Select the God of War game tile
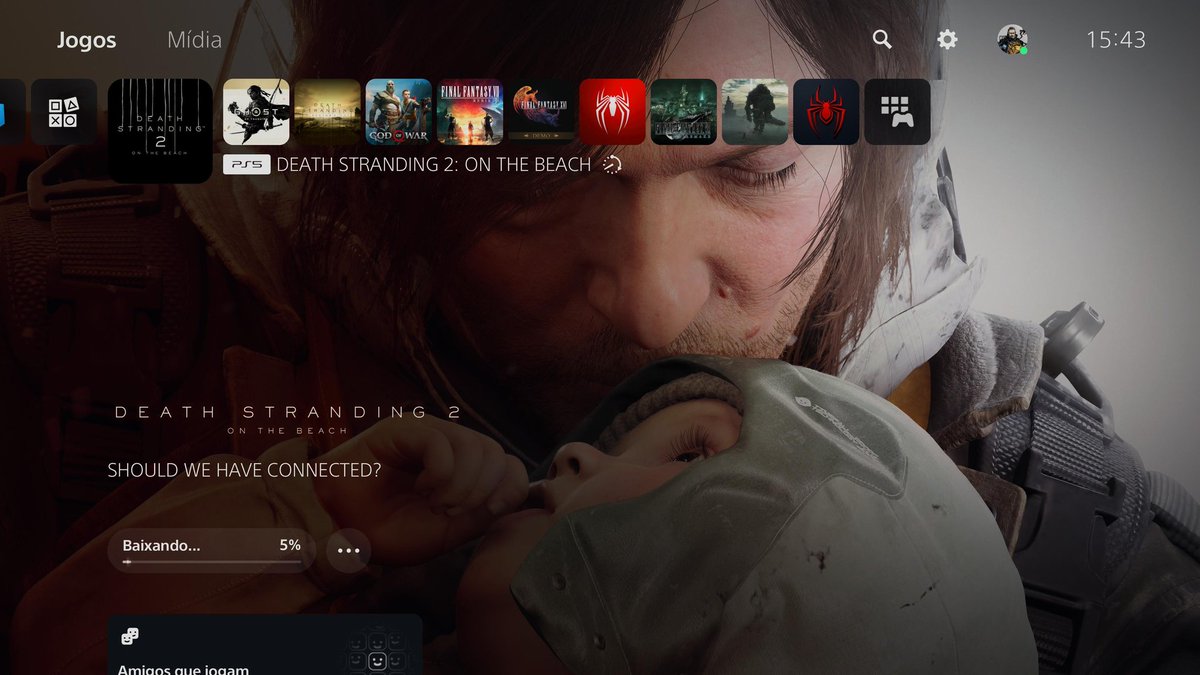The image size is (1200, 675). [x=399, y=112]
